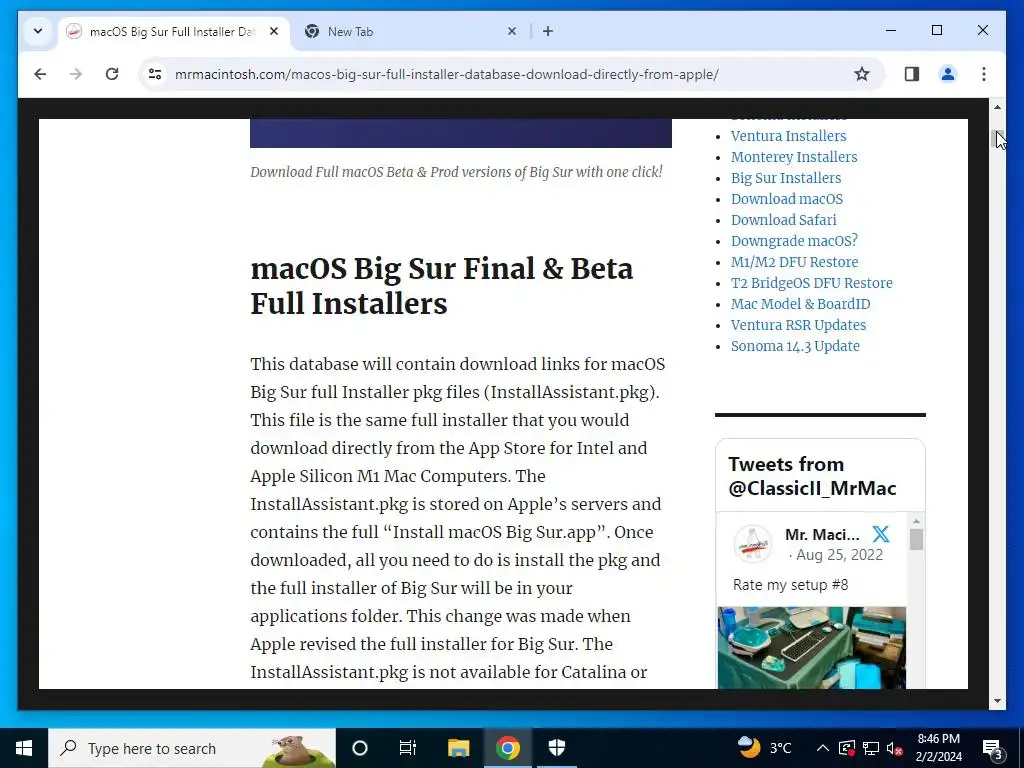The width and height of the screenshot is (1024, 768).
Task: Click the Aug 25, 2022 tweet date
Action: point(840,554)
